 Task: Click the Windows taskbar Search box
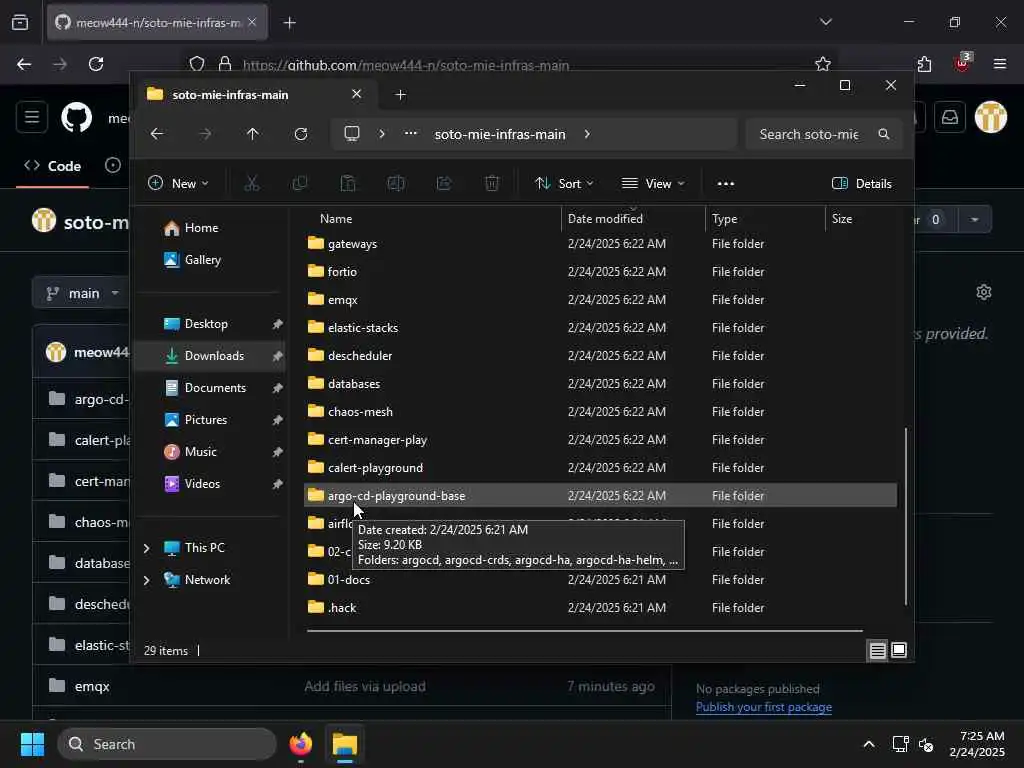[x=167, y=744]
